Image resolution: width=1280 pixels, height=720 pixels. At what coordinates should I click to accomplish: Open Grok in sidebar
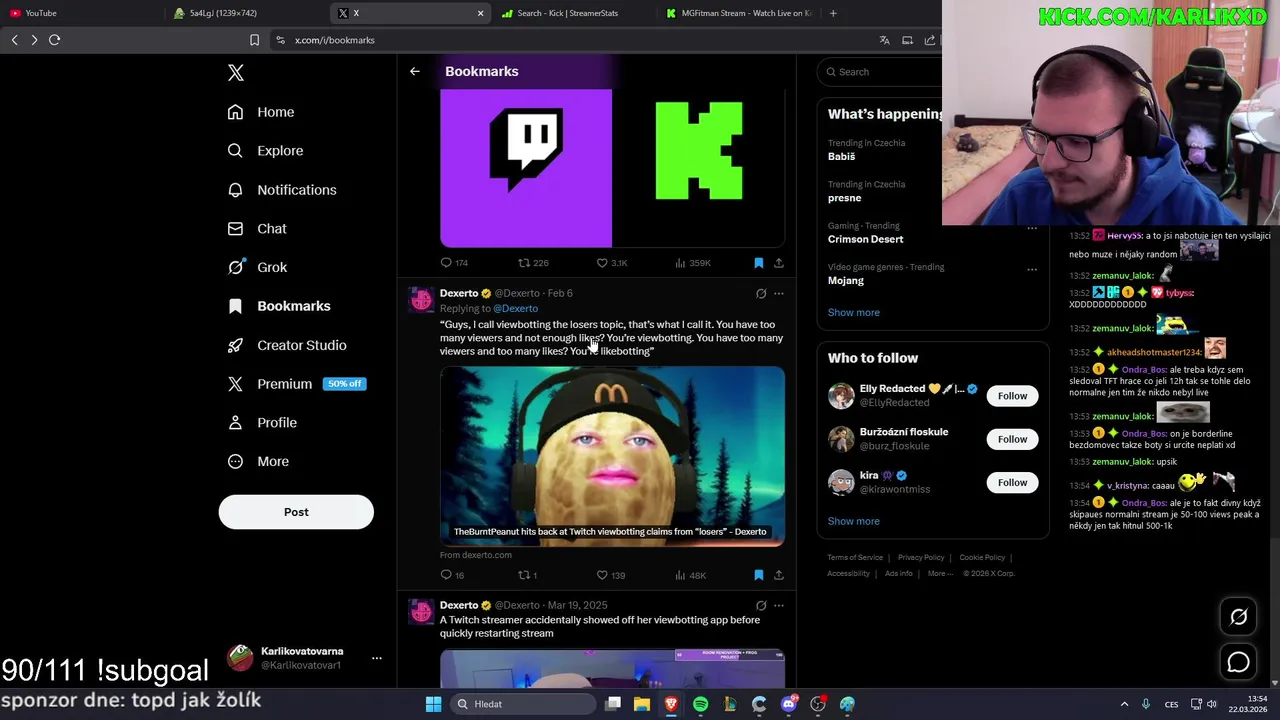pos(257,267)
